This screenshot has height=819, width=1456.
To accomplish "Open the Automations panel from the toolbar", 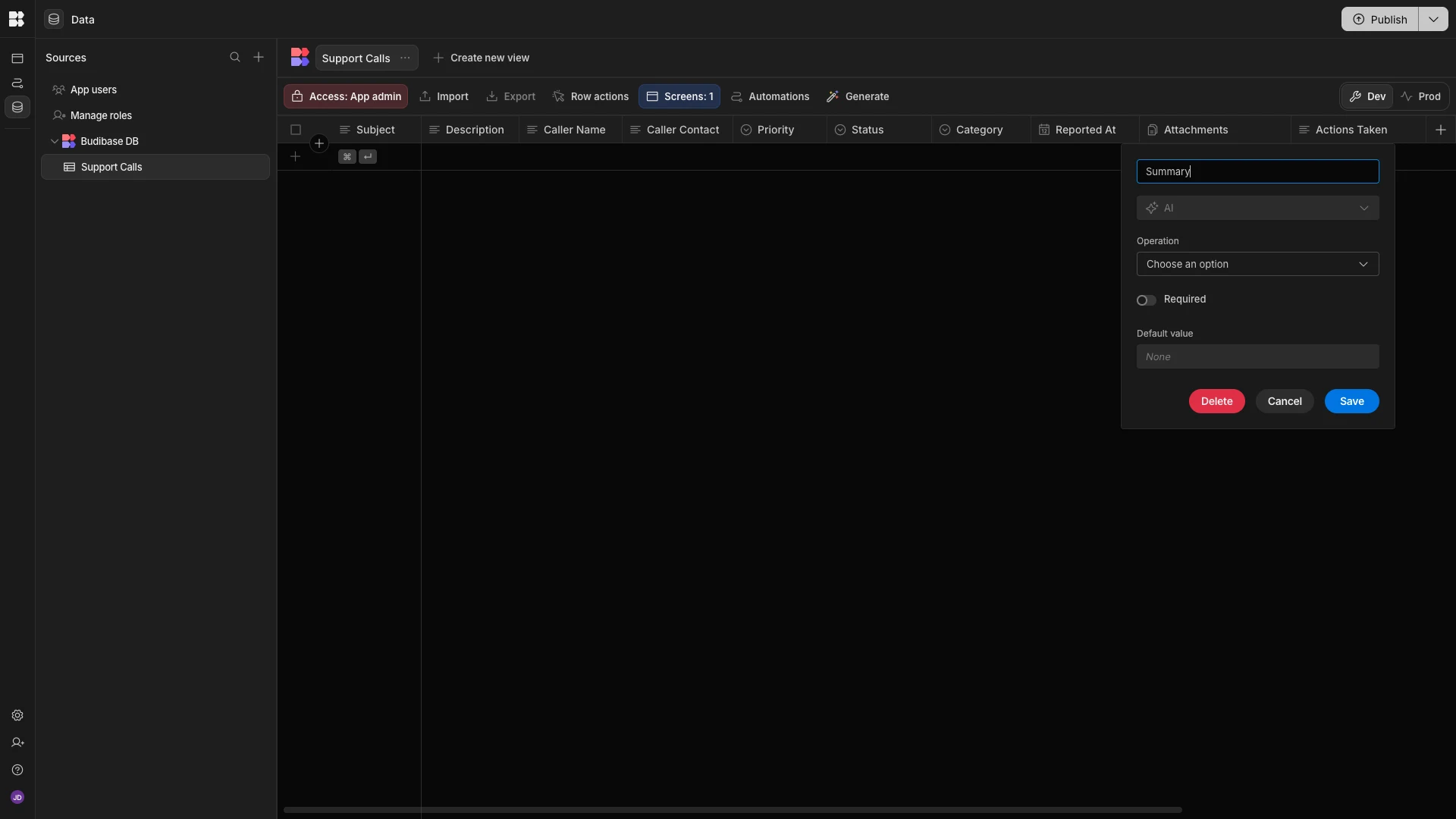I will [770, 96].
